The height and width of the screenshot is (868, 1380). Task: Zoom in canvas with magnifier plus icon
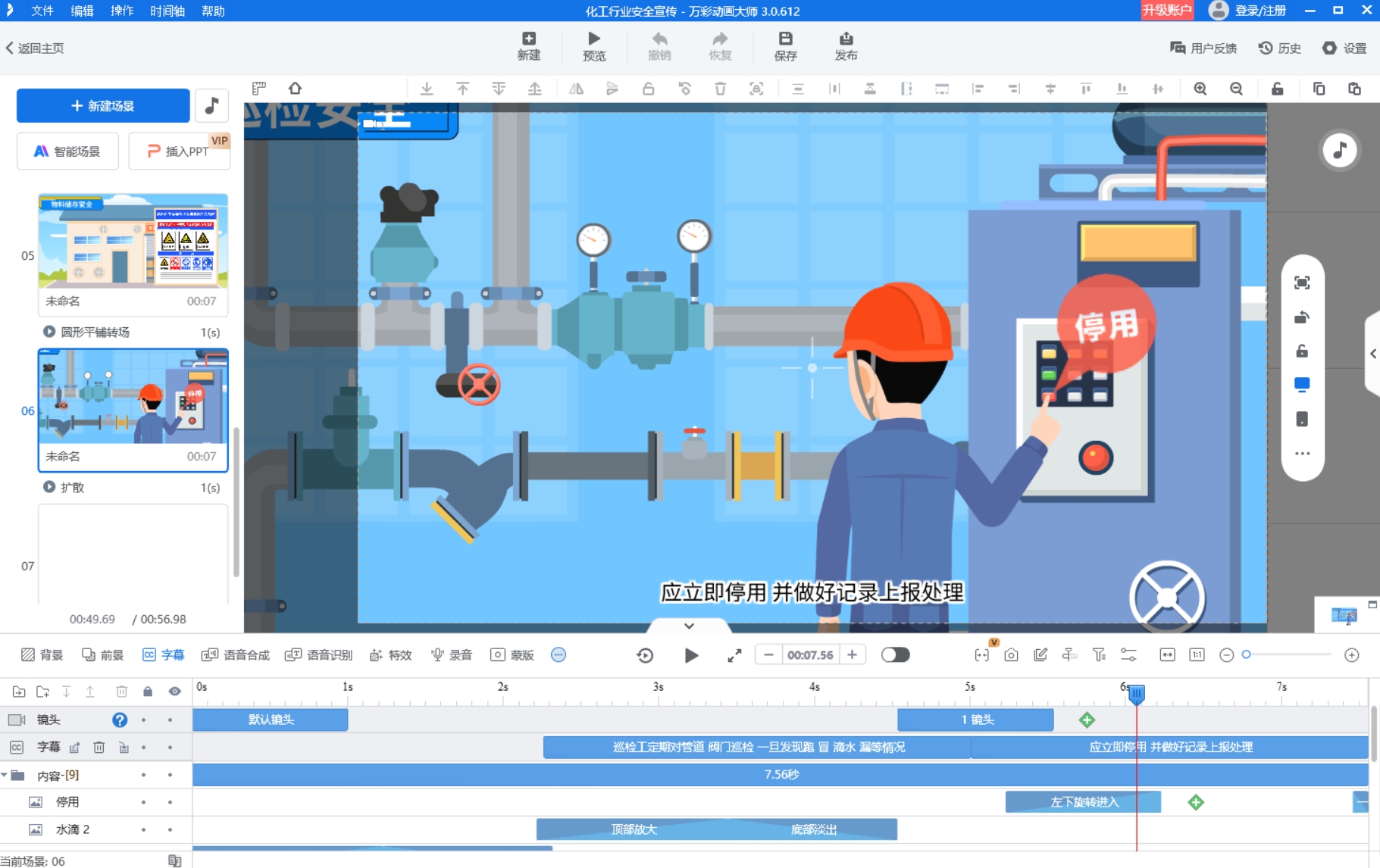click(1200, 89)
